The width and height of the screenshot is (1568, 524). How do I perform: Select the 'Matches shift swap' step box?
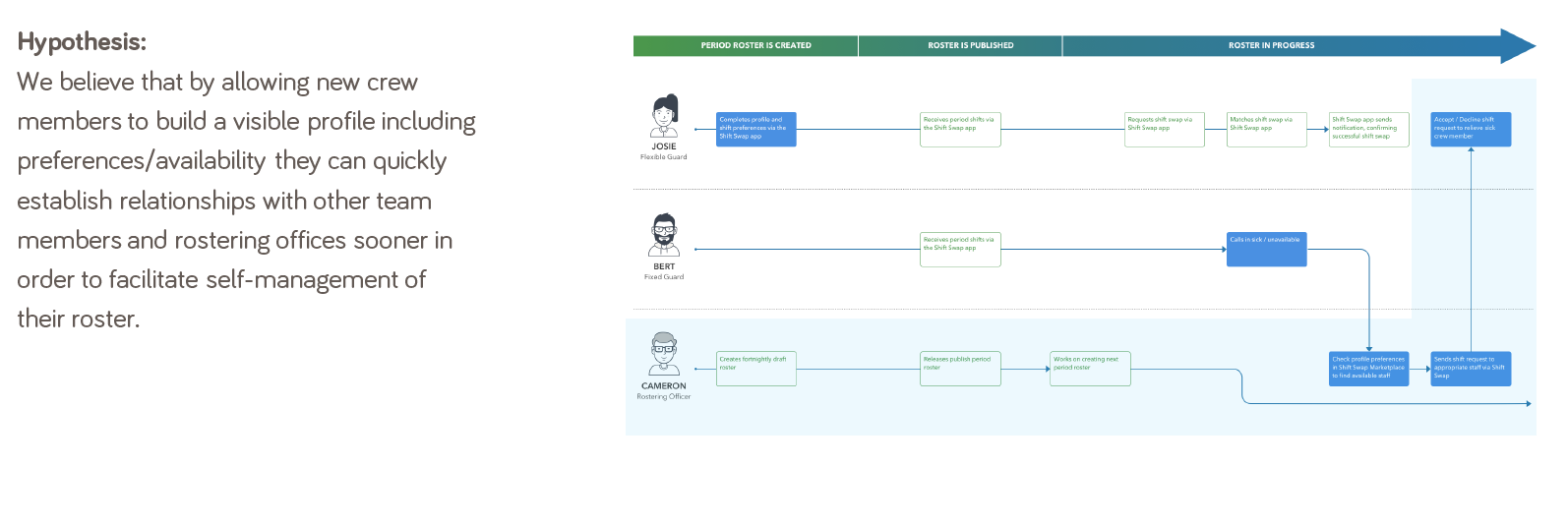[1266, 129]
